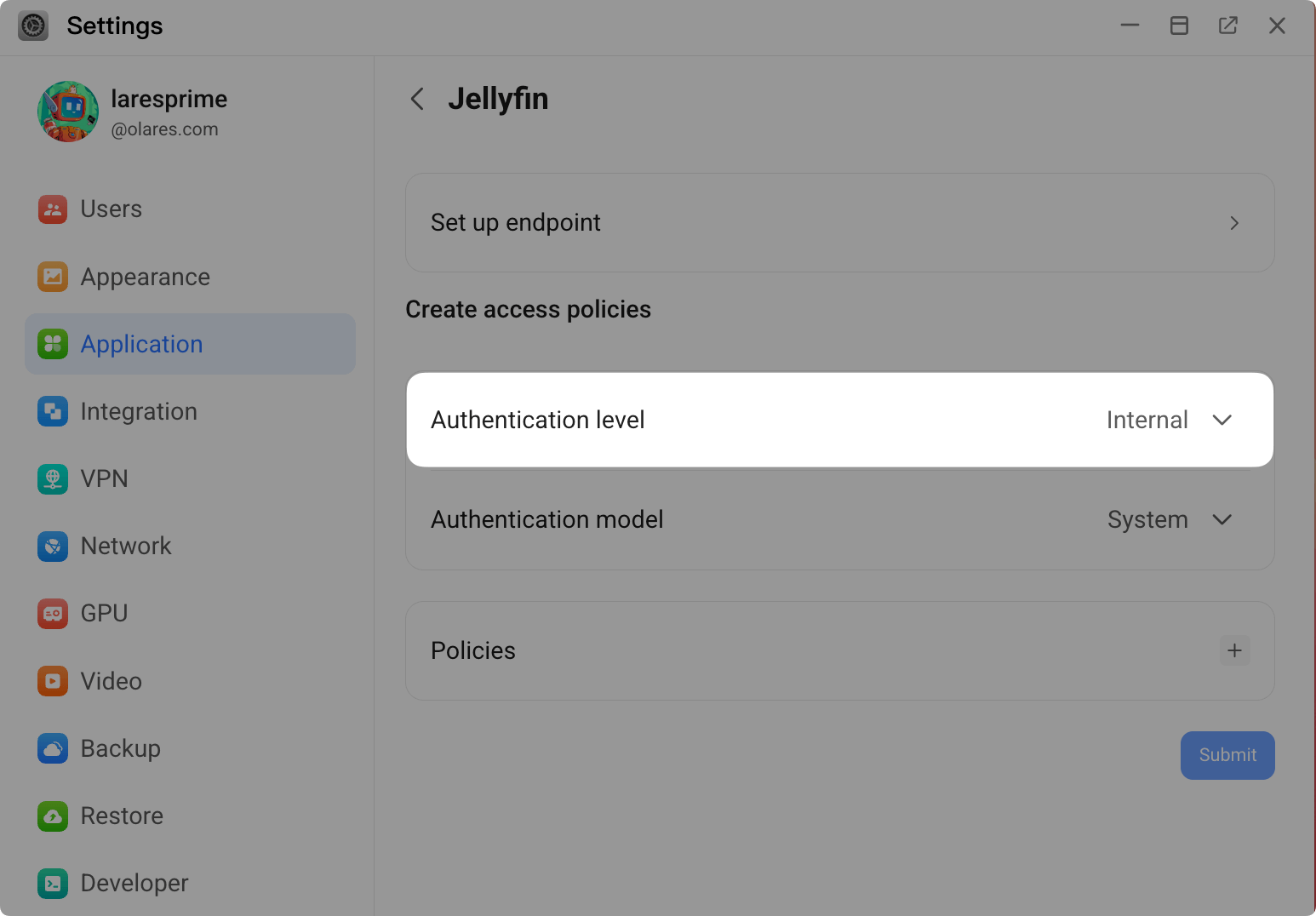This screenshot has width=1316, height=916.
Task: Select Internal authentication level value
Action: [x=1147, y=420]
